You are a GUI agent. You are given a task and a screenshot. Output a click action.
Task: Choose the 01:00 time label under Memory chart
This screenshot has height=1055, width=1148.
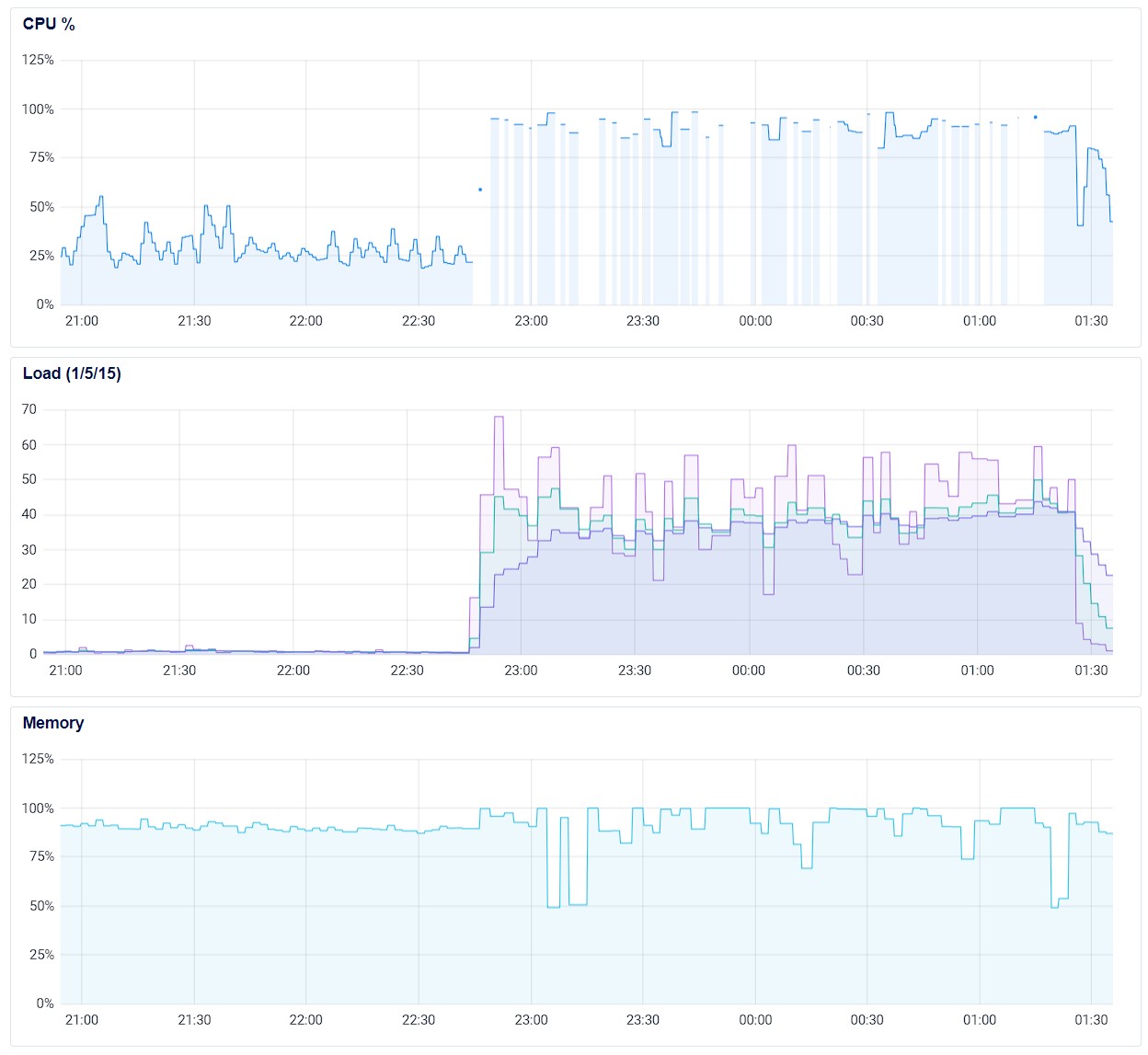[x=980, y=1020]
